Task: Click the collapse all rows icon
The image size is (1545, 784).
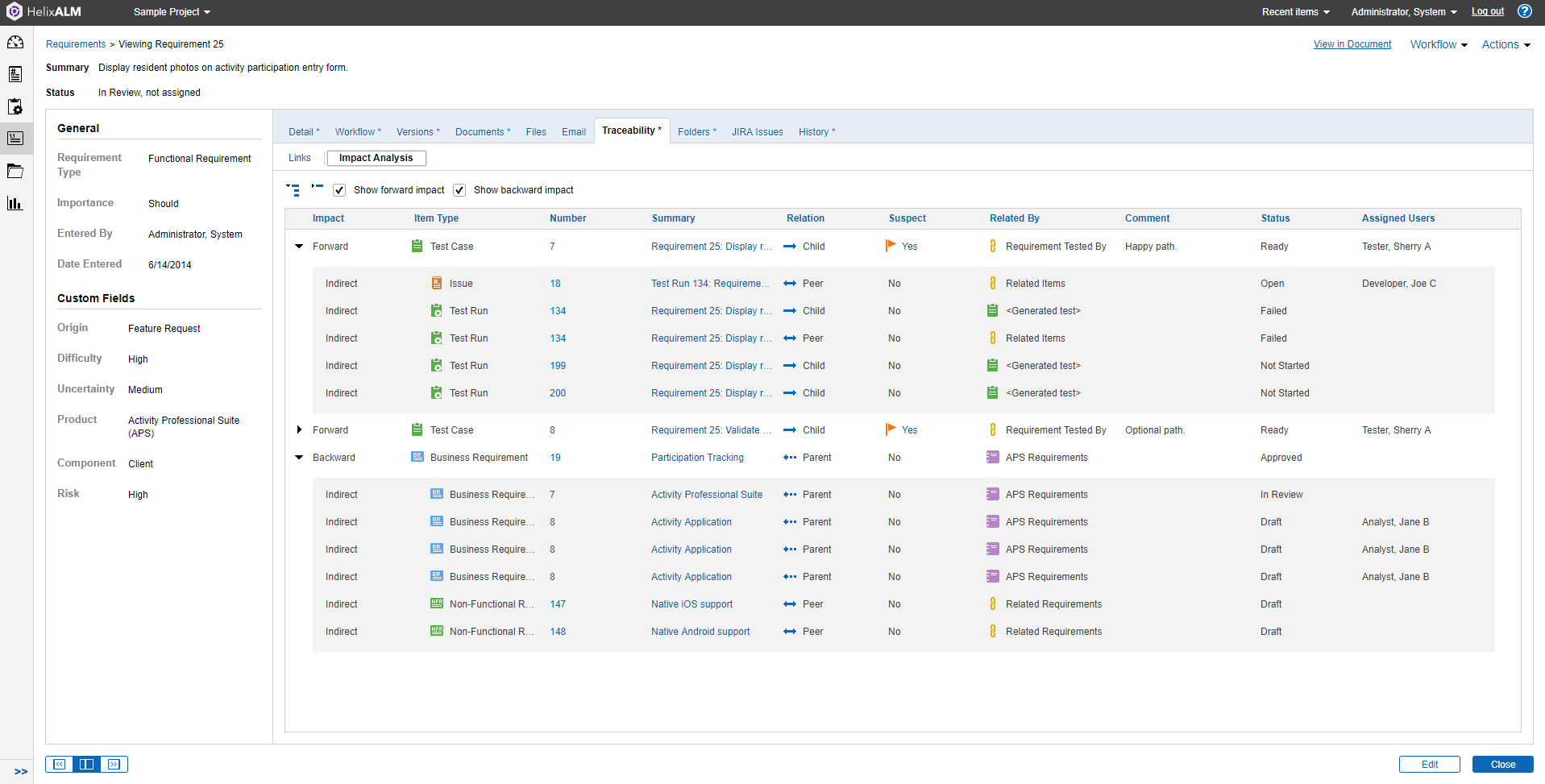Action: click(317, 187)
